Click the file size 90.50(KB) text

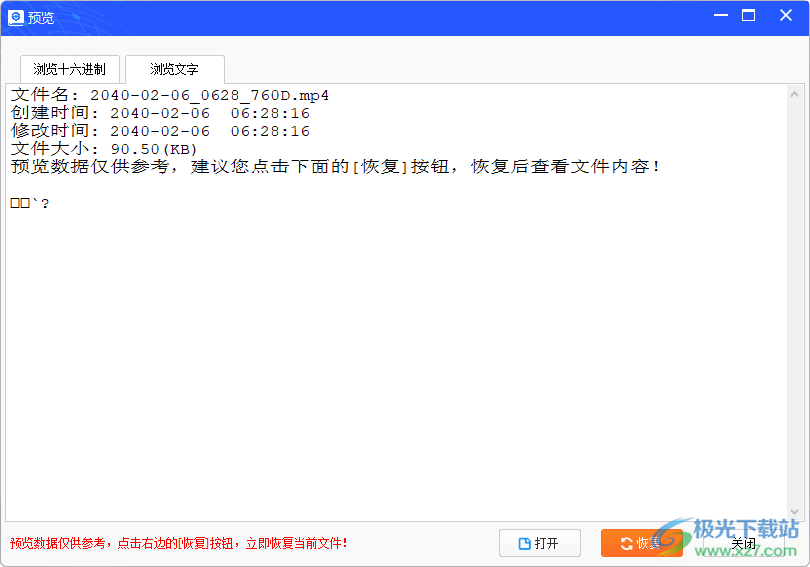click(154, 149)
